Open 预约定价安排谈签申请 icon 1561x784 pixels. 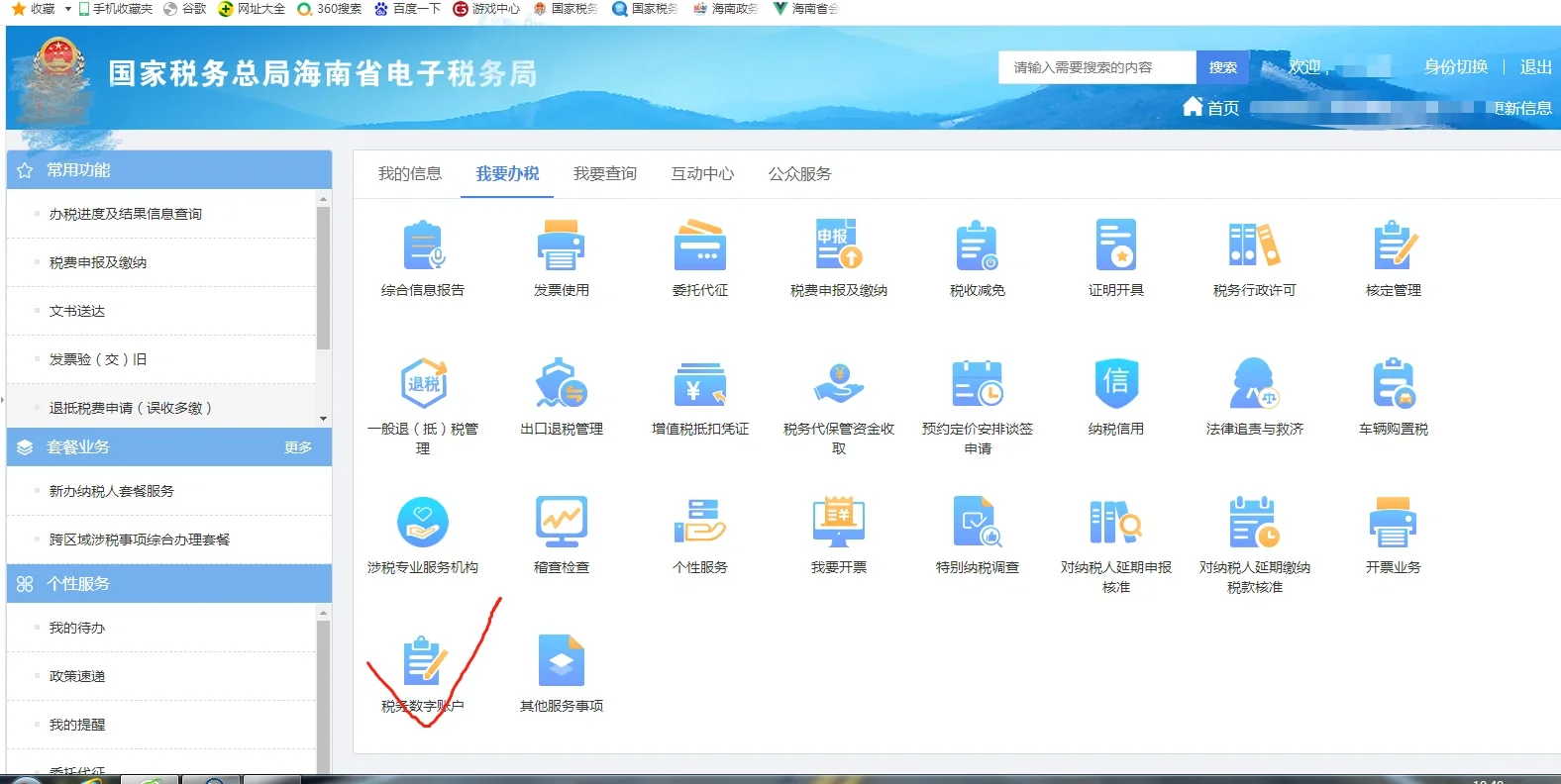click(977, 383)
